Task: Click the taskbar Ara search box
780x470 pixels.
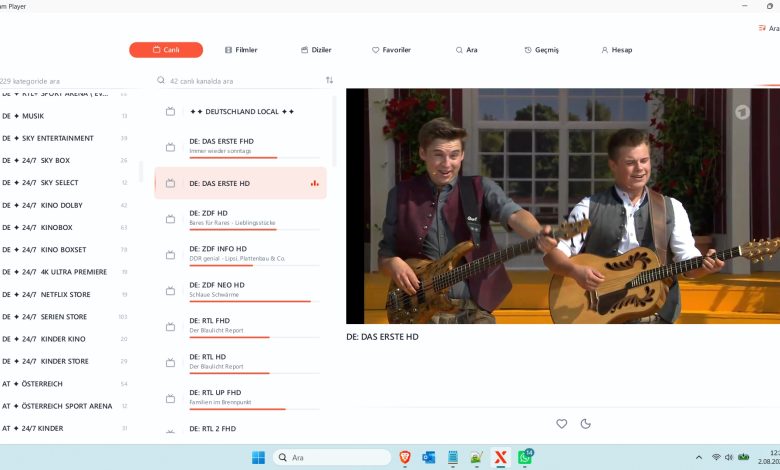Action: [x=332, y=458]
